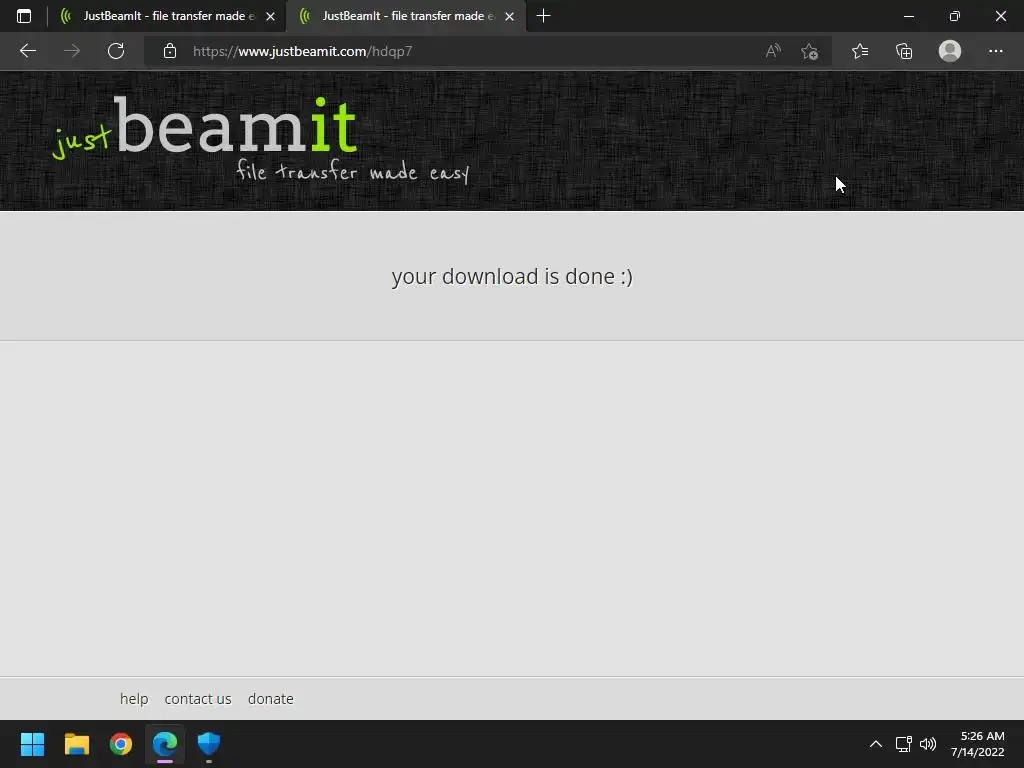View site information lock icon
This screenshot has width=1024, height=768.
(170, 51)
